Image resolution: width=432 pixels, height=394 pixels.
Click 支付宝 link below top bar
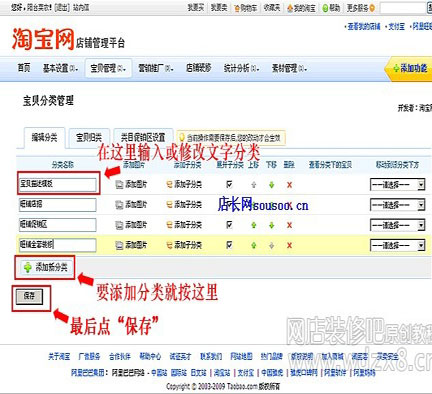[397, 26]
